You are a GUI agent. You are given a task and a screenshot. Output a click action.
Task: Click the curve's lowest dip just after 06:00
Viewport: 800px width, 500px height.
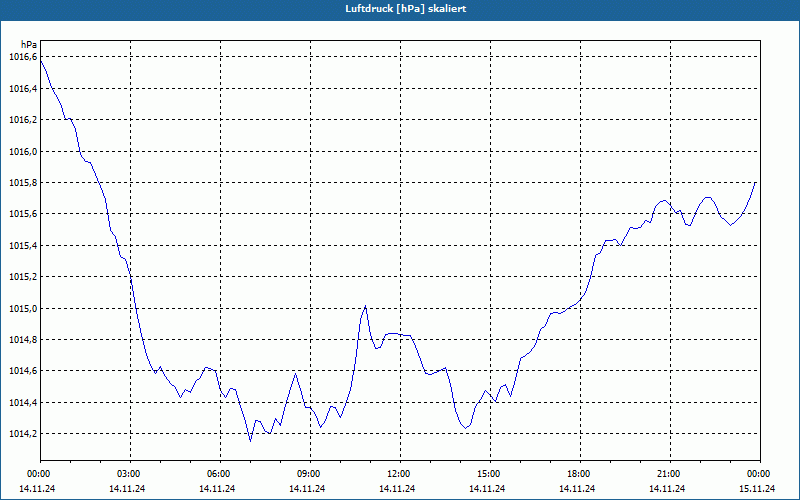click(251, 441)
